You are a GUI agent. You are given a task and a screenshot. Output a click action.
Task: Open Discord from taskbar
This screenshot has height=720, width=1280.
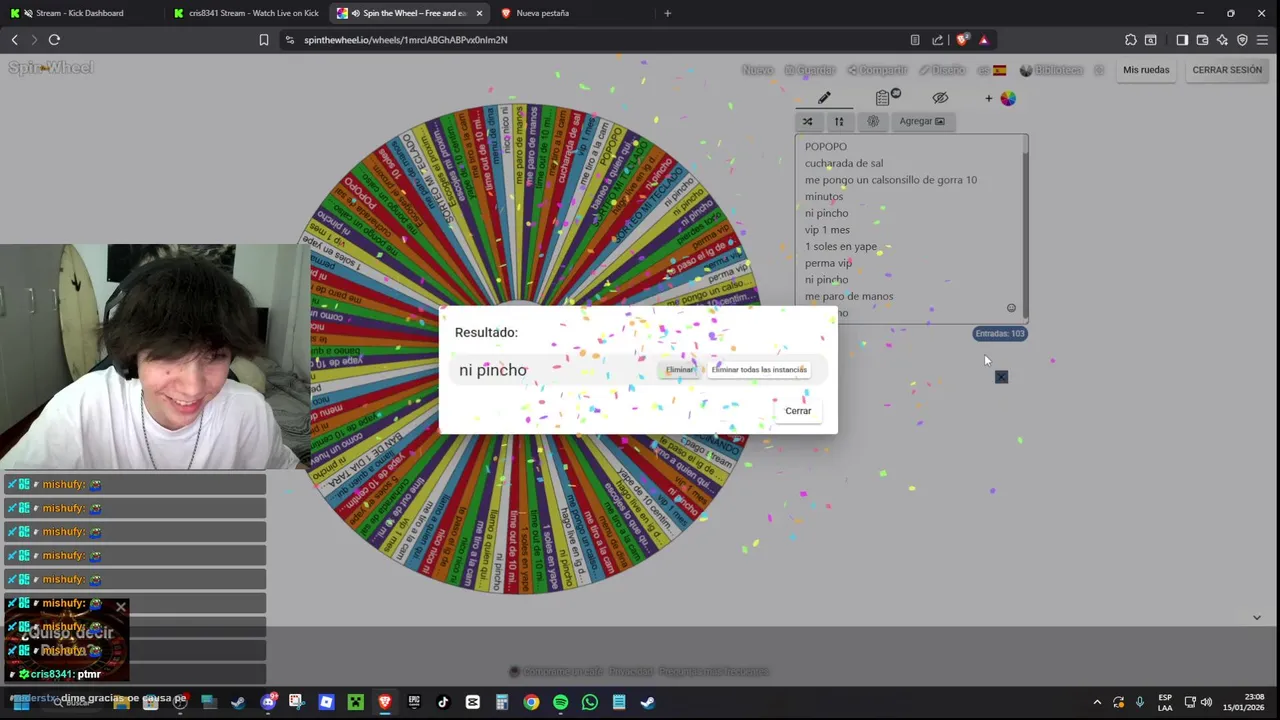tap(268, 702)
